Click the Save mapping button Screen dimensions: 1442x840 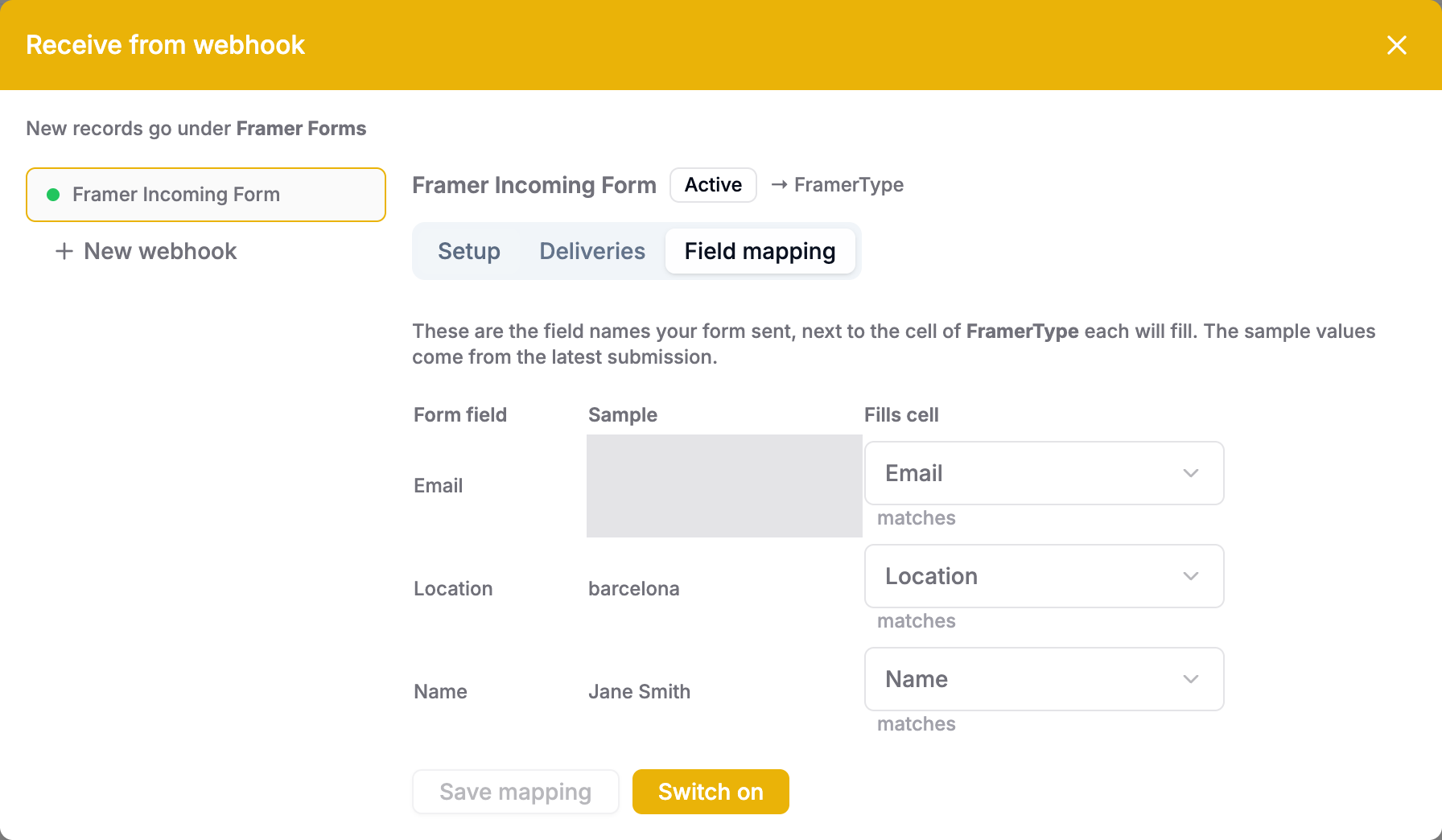[x=516, y=792]
